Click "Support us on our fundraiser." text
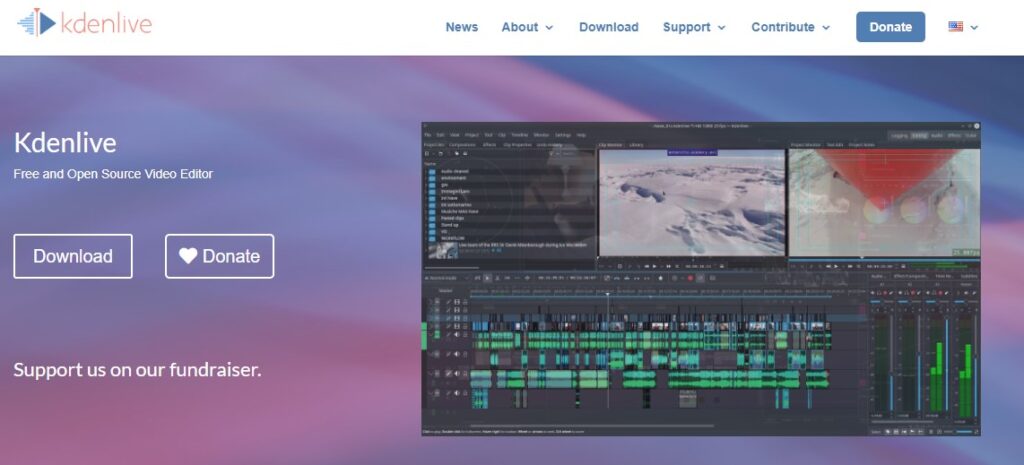Image resolution: width=1024 pixels, height=465 pixels. 137,370
